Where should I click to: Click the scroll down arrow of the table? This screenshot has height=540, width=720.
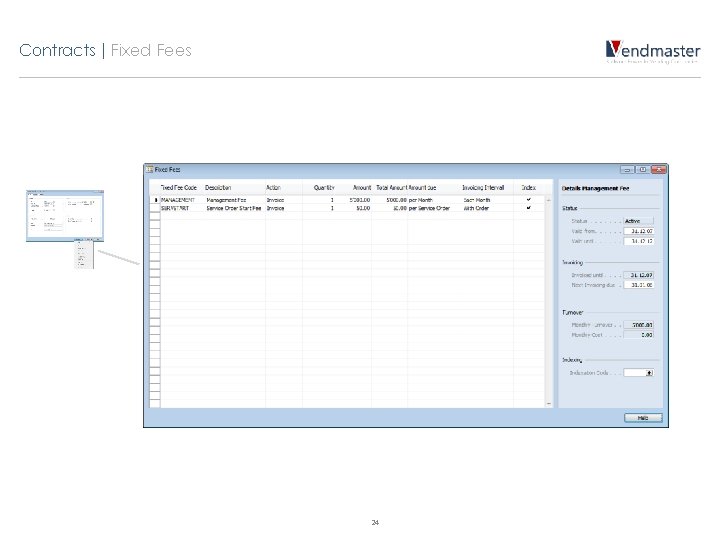tap(548, 404)
